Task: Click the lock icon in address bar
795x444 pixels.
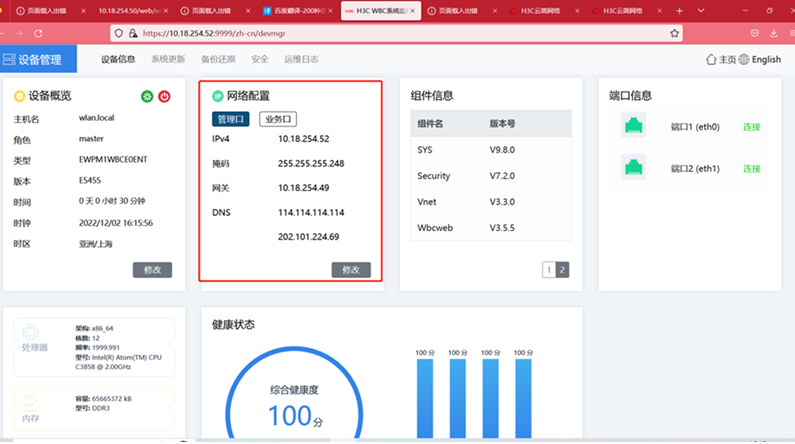Action: coord(133,33)
